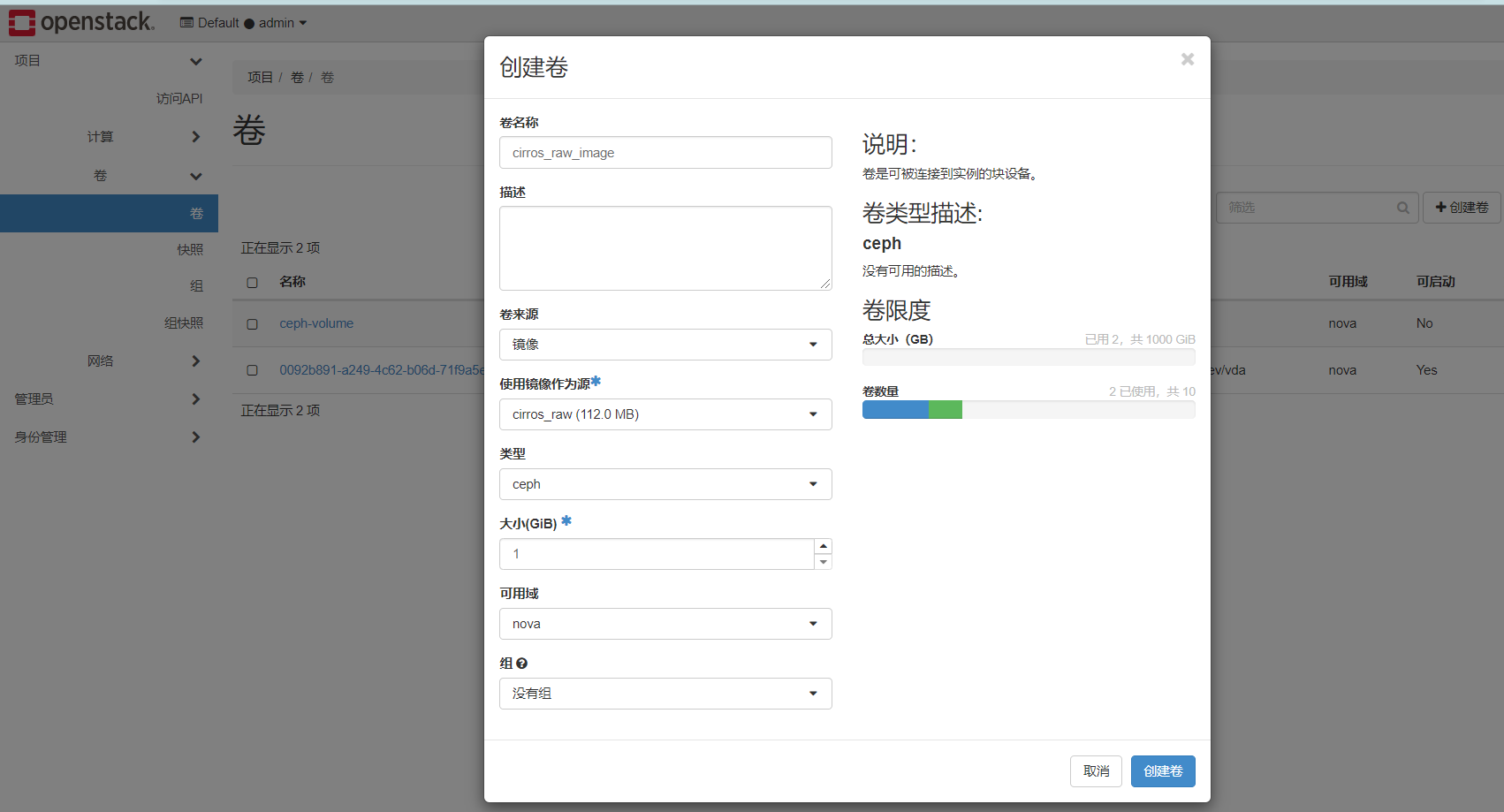This screenshot has height=812, width=1504.
Task: Collapse the 卷 sidebar group
Action: 109,176
